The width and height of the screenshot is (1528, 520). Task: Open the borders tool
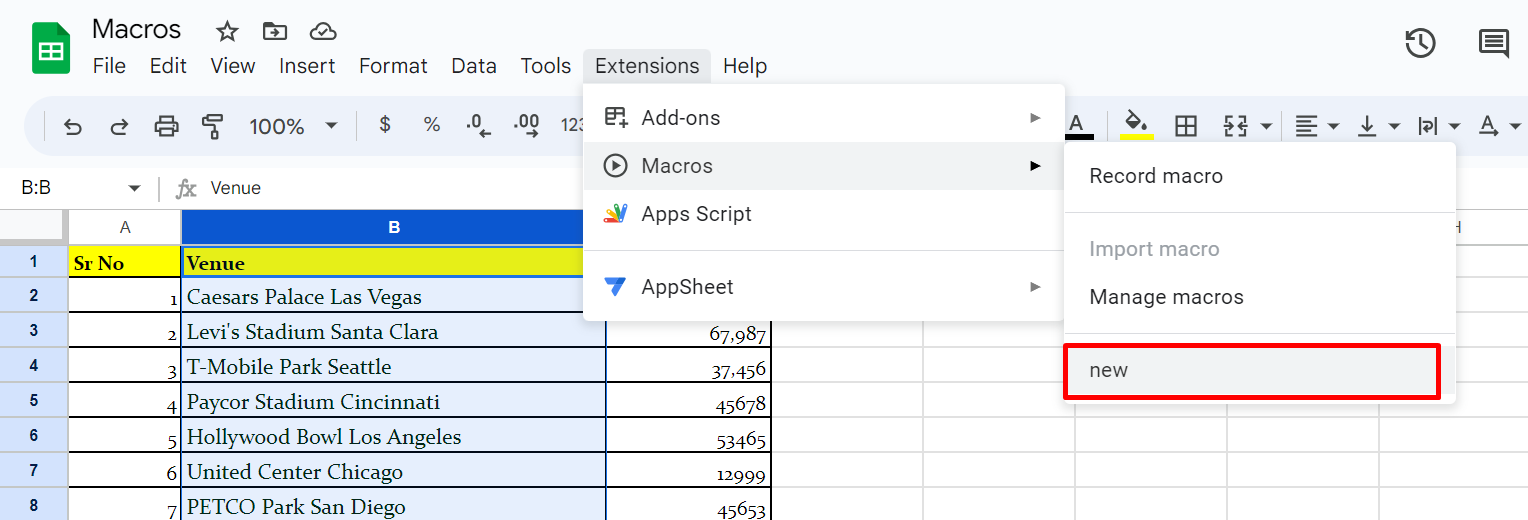[1185, 126]
